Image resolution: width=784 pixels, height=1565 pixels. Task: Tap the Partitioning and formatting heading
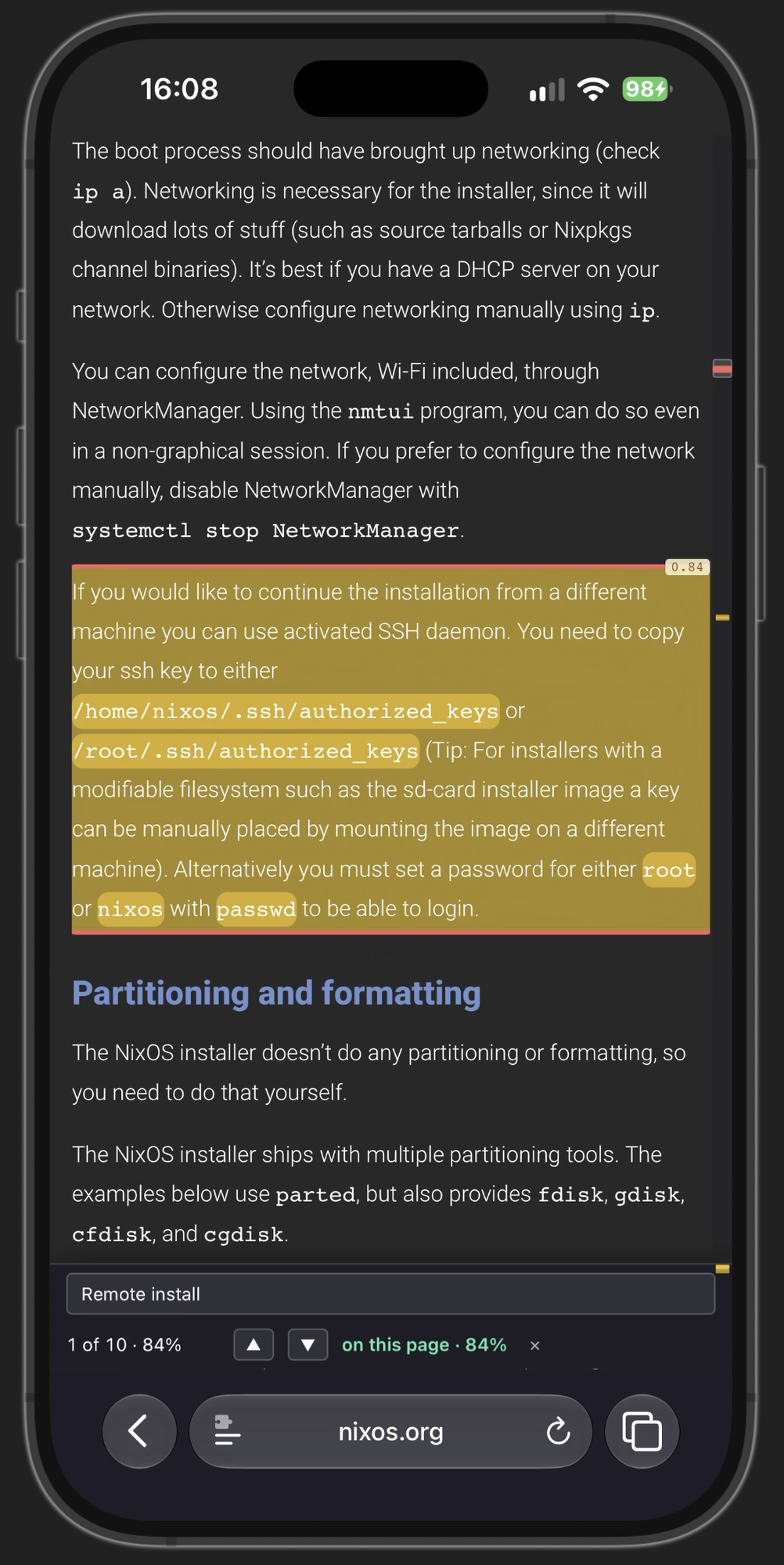coord(276,993)
